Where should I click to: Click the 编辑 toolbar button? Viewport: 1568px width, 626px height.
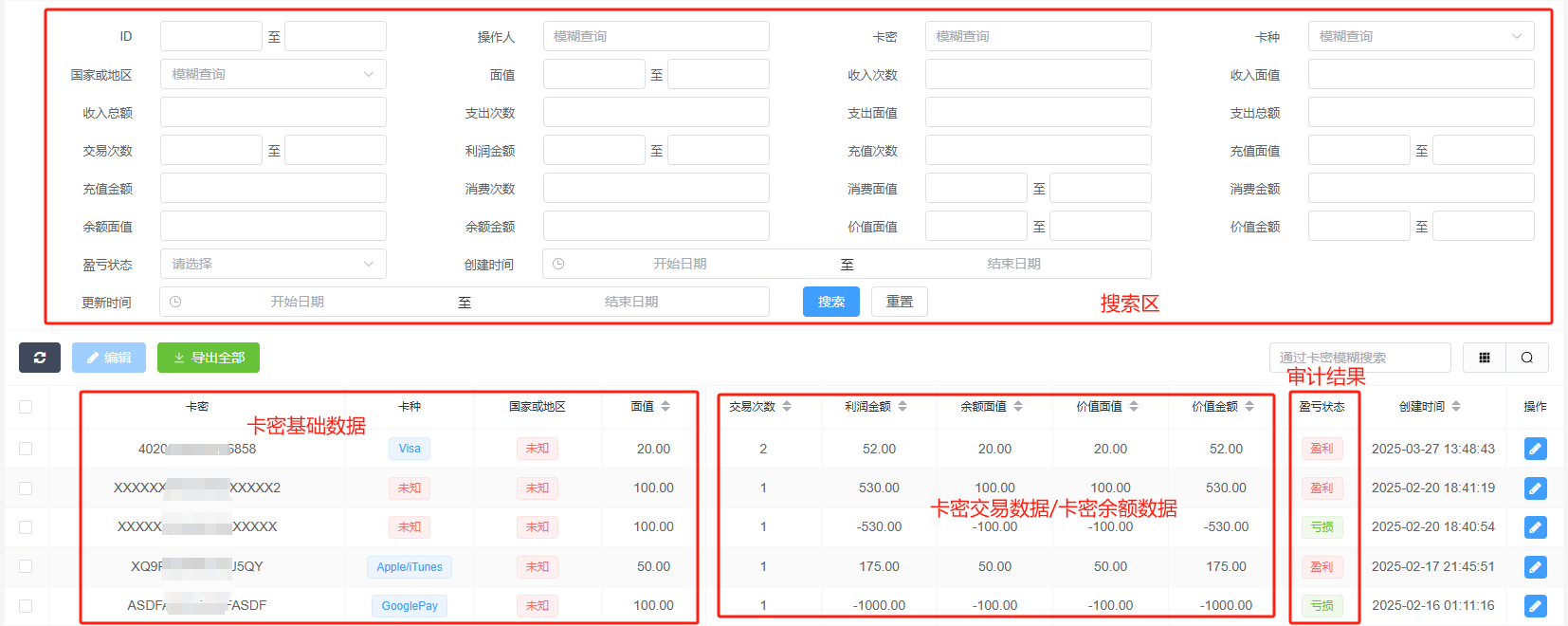[109, 358]
